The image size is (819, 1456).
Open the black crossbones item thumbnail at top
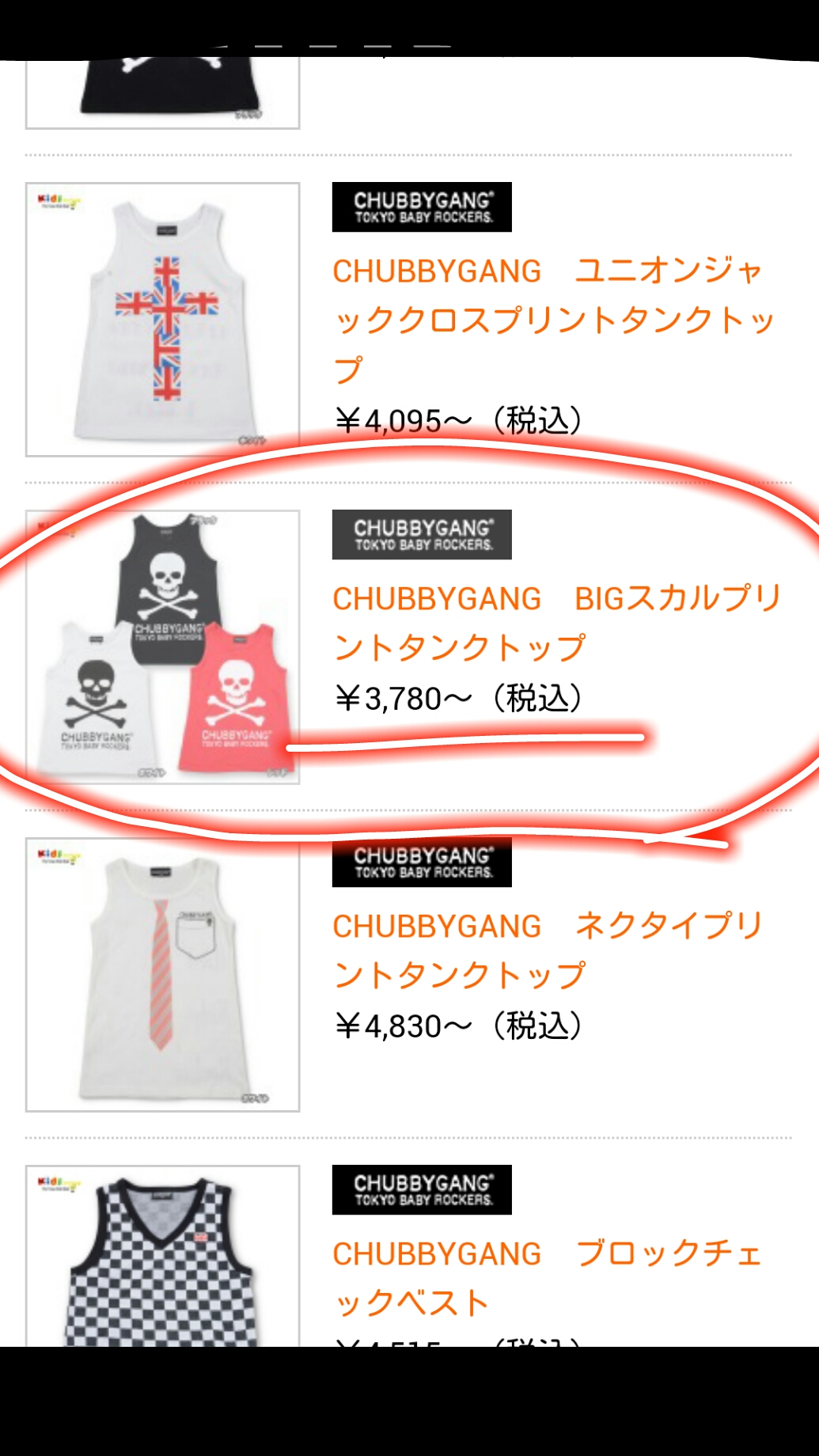click(x=162, y=93)
